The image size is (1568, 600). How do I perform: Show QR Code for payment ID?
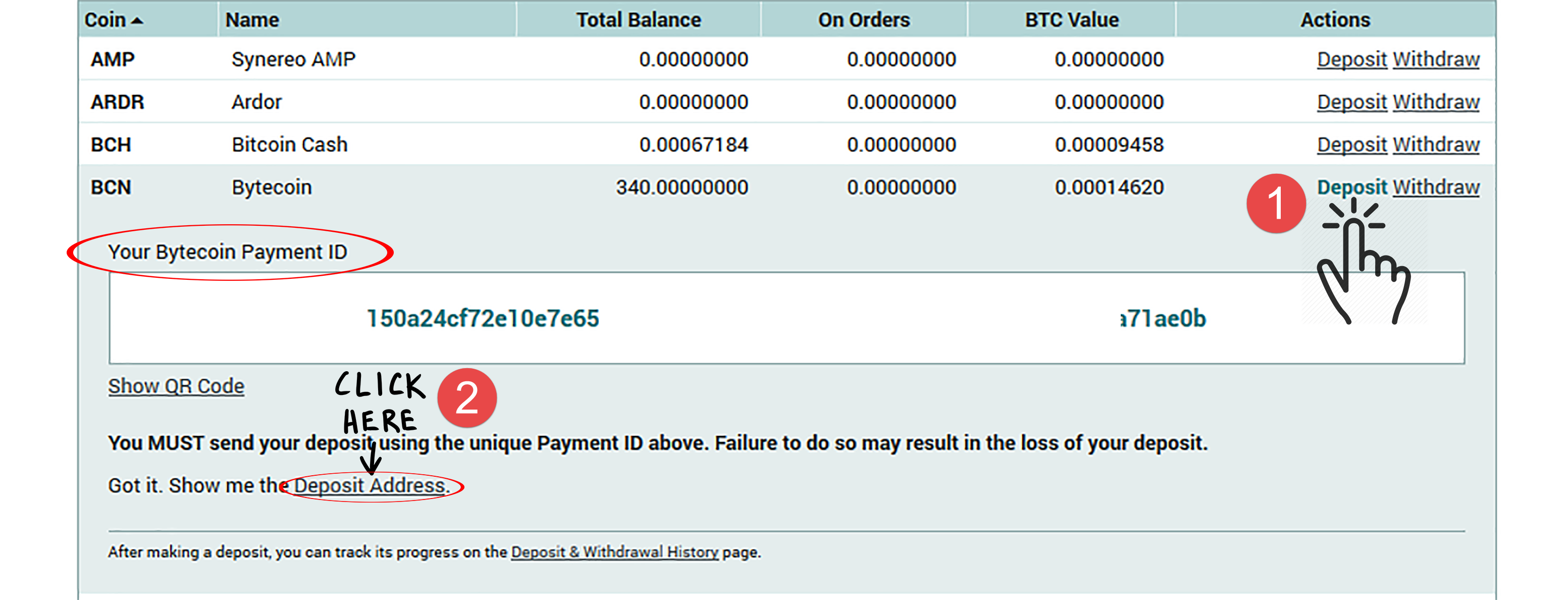point(176,386)
